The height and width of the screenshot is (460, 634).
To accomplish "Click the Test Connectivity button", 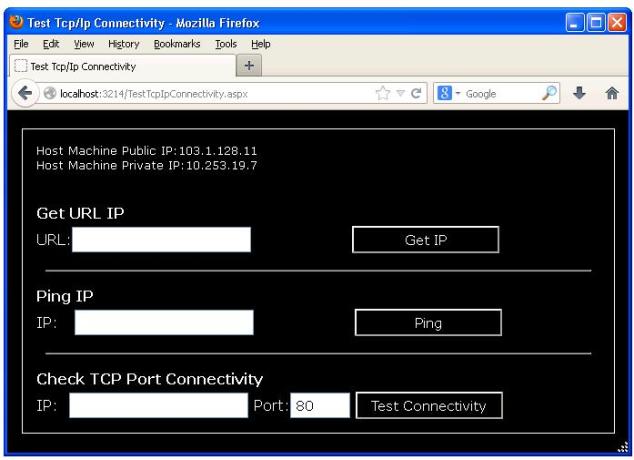I will (429, 405).
